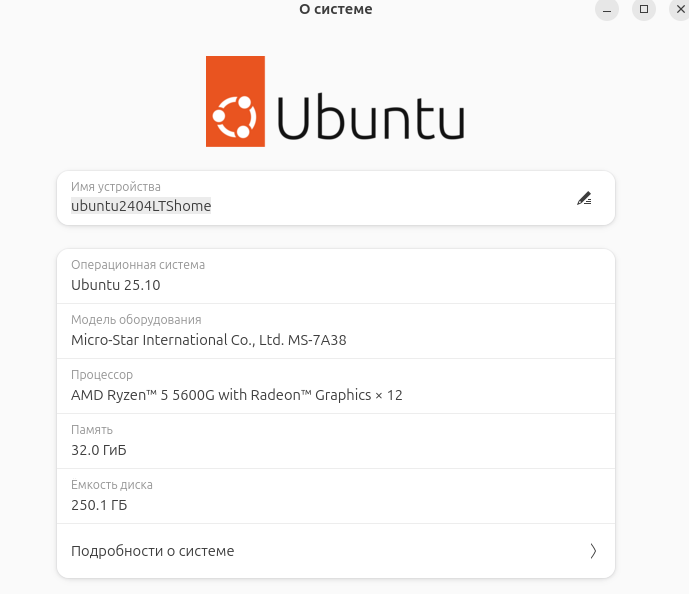Screen dimensions: 689x594
Task: Click the 250.1 ГБ disk capacity value
Action: (99, 505)
